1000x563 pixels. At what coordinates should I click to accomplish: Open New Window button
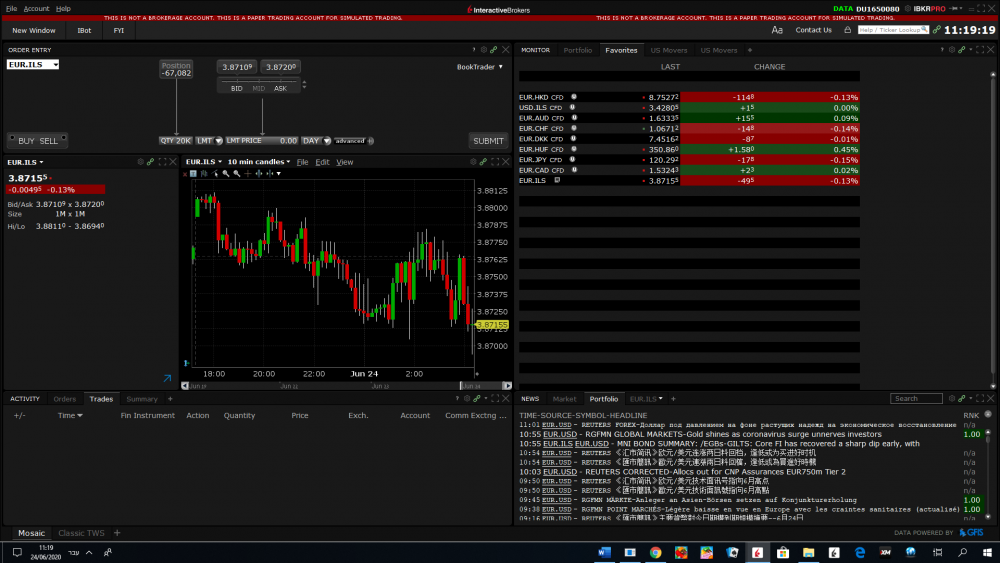click(x=34, y=31)
